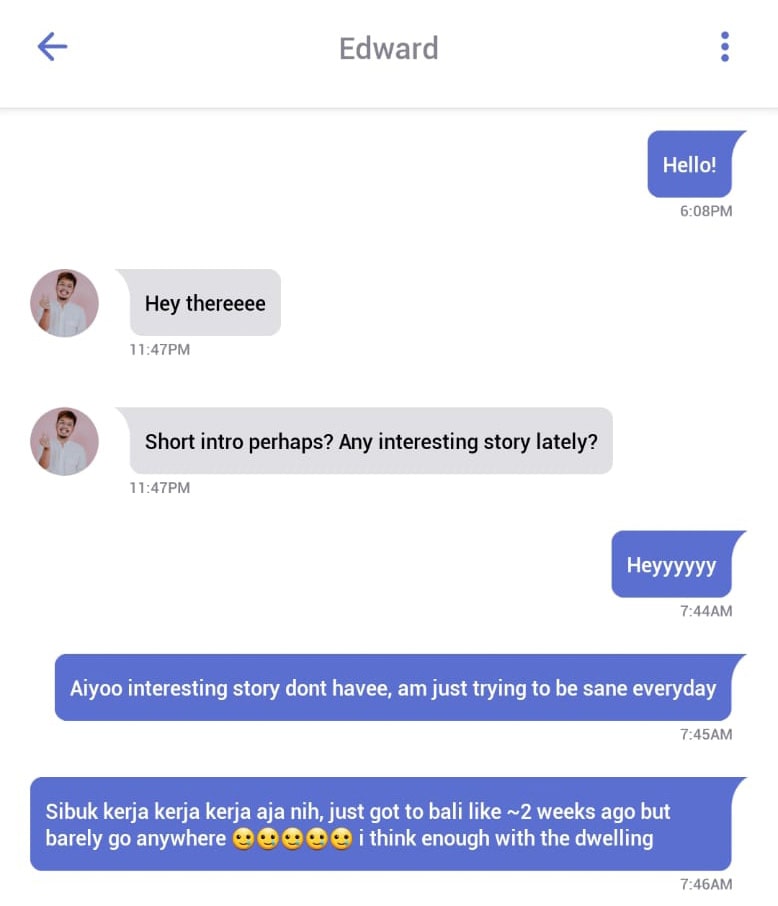Select the 'Heyyyyyy' sent message
This screenshot has width=778, height=906.
pyautogui.click(x=672, y=564)
